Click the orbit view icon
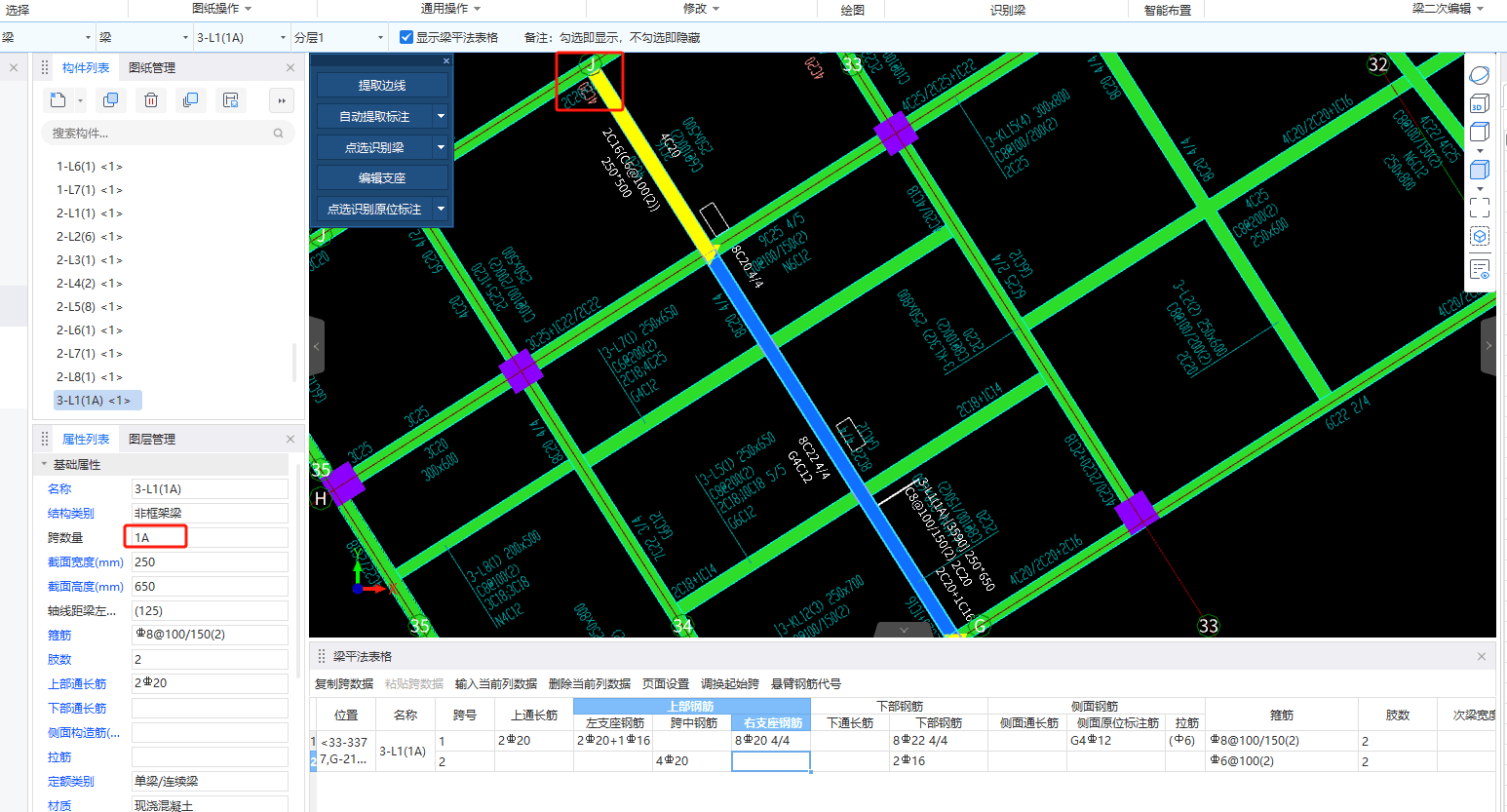This screenshot has width=1507, height=812. pos(1480,74)
